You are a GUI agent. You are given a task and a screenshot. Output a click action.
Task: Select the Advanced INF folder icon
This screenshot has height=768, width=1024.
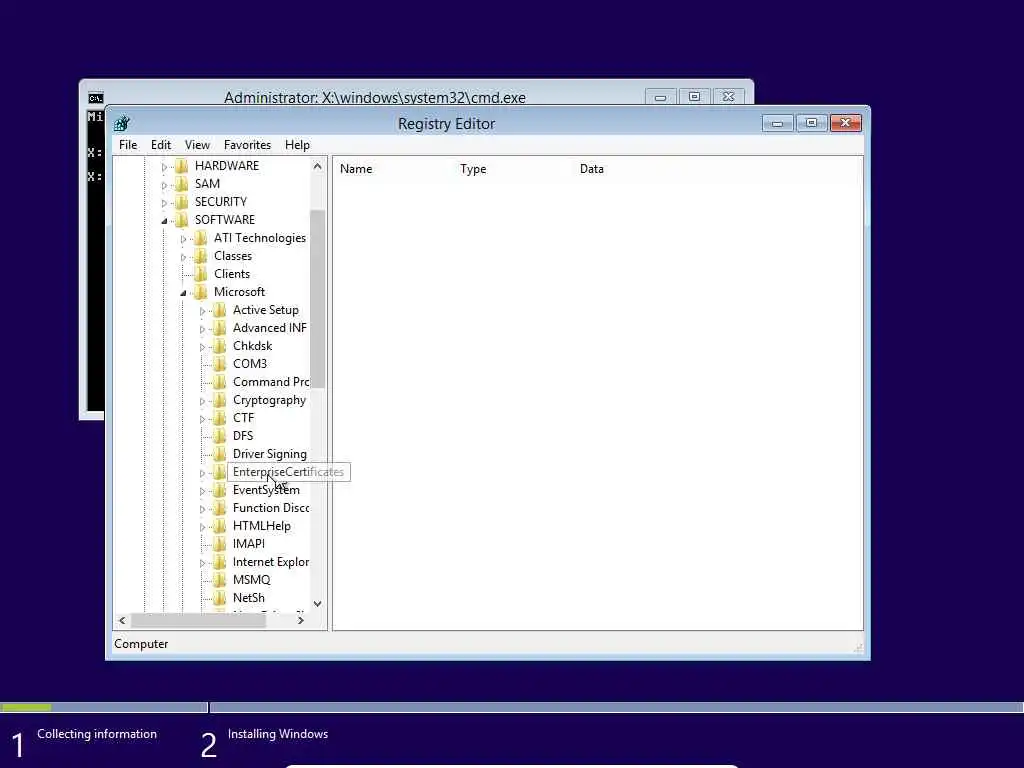tap(219, 328)
